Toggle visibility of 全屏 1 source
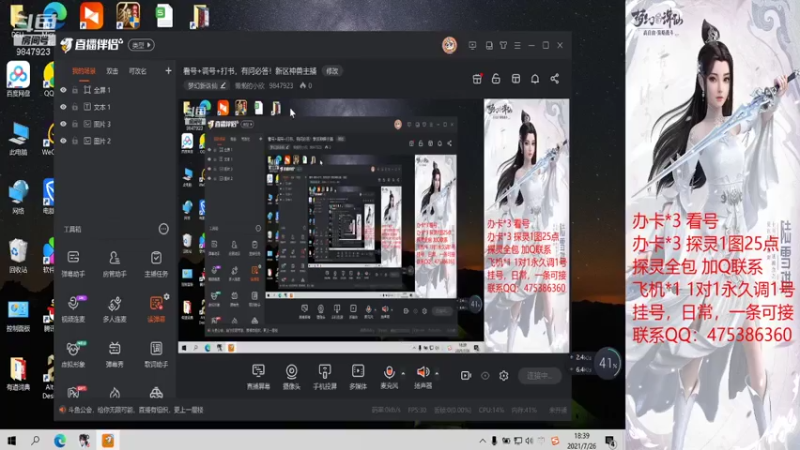800x450 pixels. click(63, 90)
